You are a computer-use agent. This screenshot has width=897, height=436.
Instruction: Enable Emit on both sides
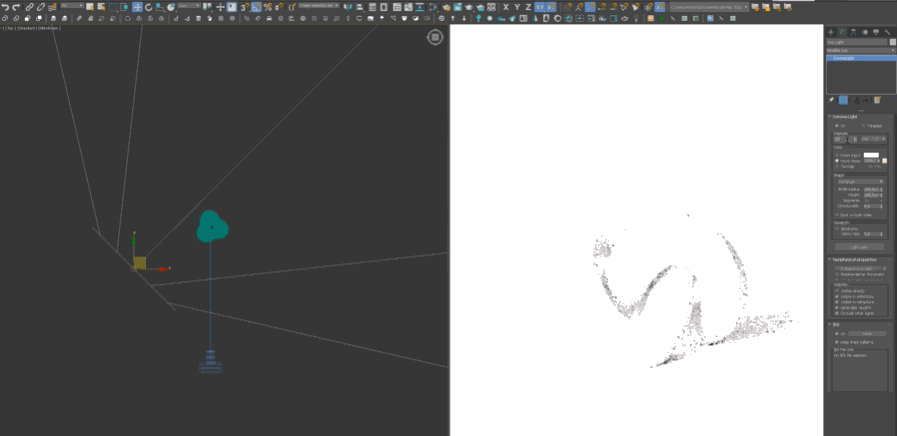[837, 215]
